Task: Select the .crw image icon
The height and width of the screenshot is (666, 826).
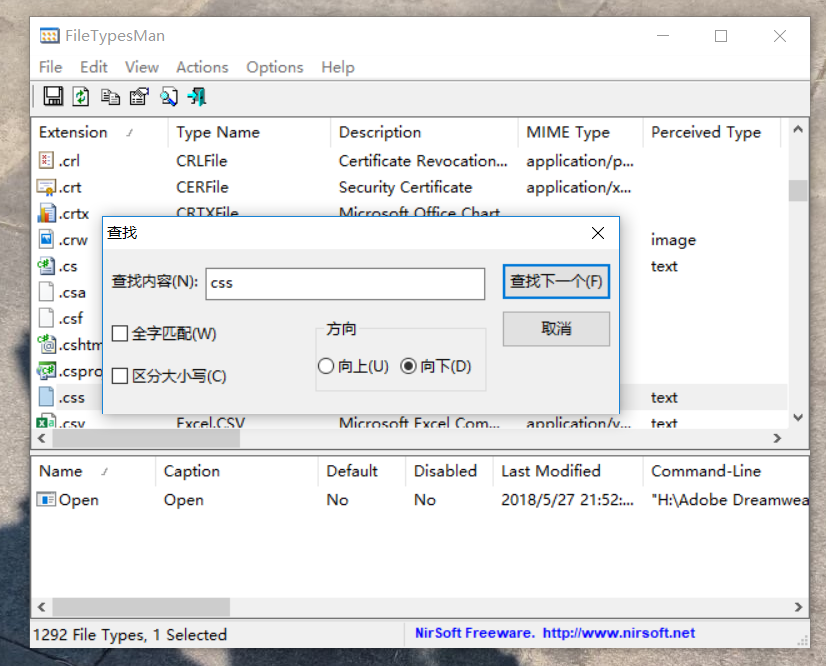Action: (46, 239)
